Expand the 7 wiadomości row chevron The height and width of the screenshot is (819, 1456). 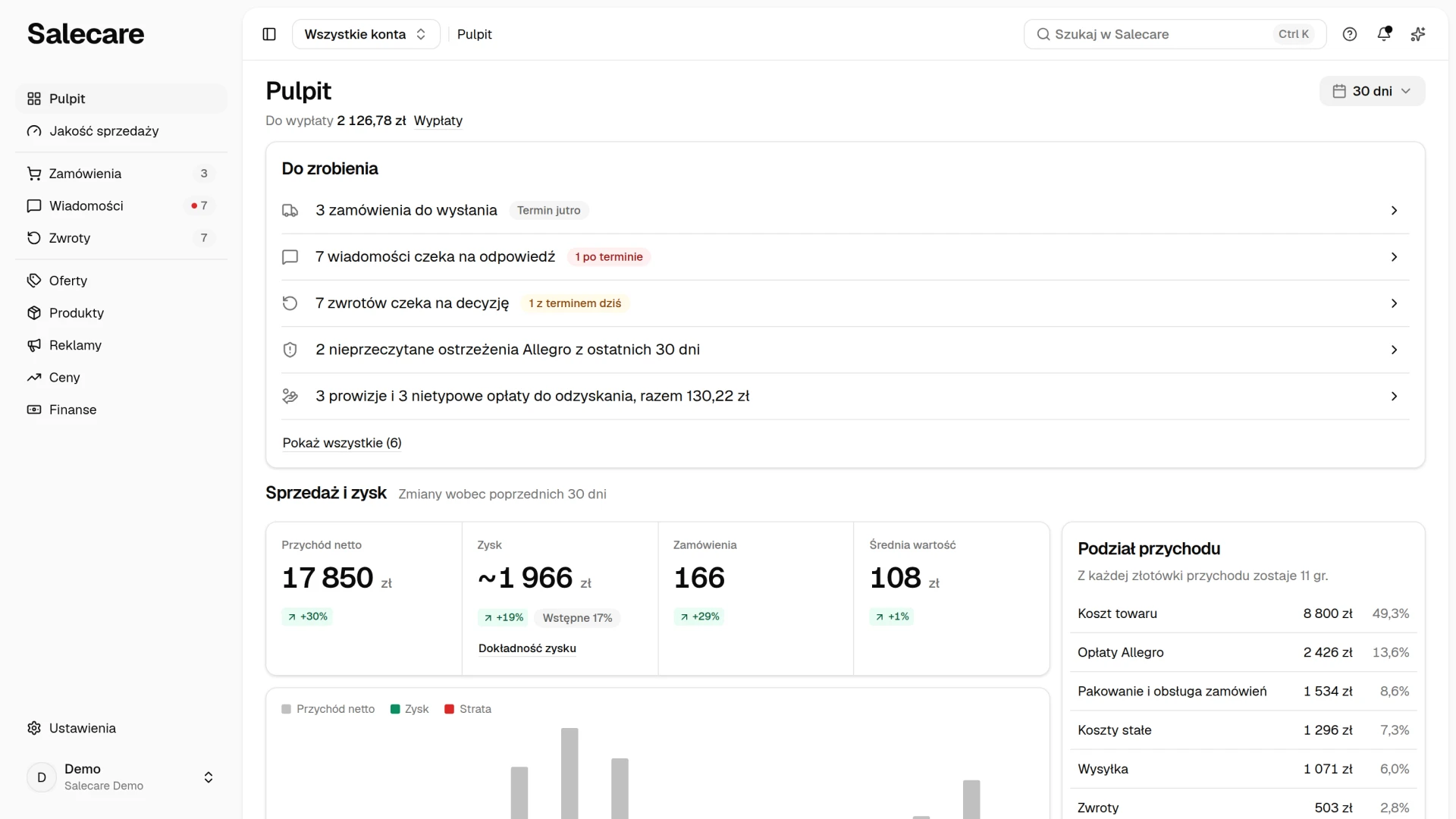click(x=1394, y=257)
